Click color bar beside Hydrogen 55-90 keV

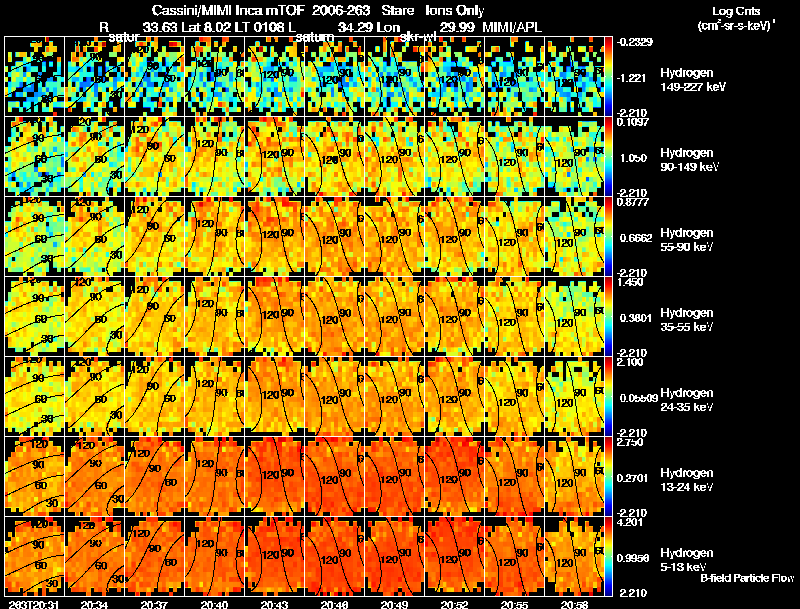pos(608,237)
